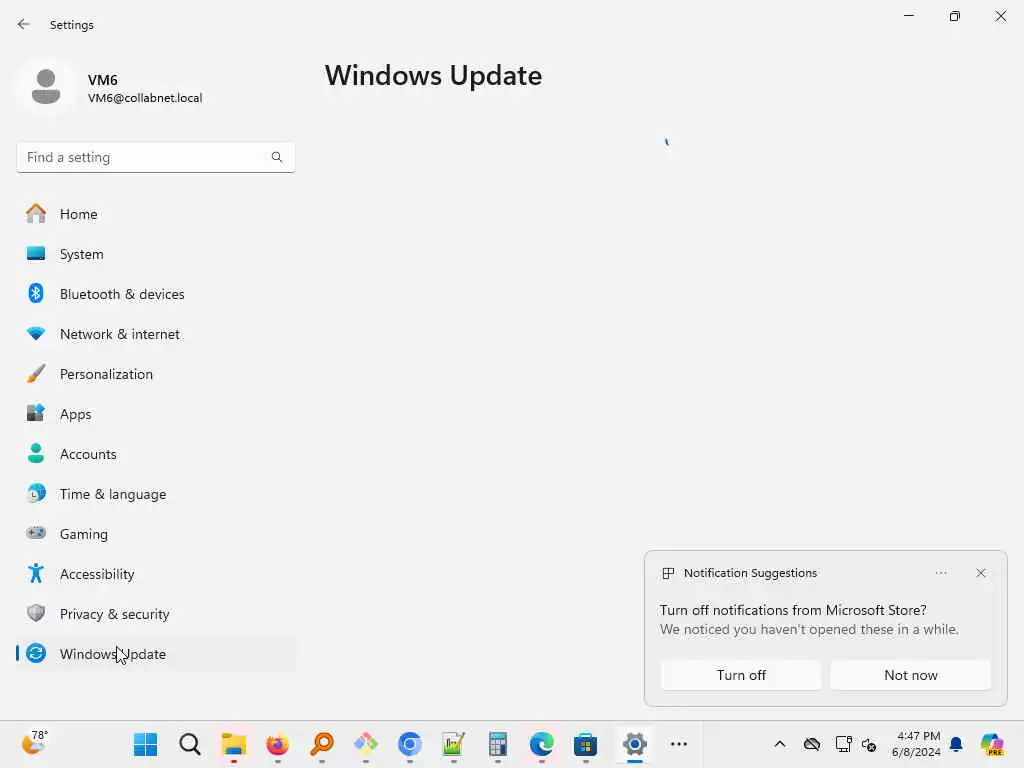This screenshot has width=1024, height=768.
Task: Launch File Explorer from the taskbar
Action: 234,744
